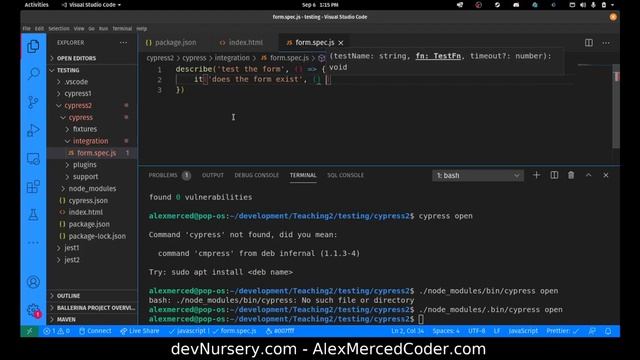The width and height of the screenshot is (640, 360).
Task: Expand the node_modules folder
Action: coord(92,189)
